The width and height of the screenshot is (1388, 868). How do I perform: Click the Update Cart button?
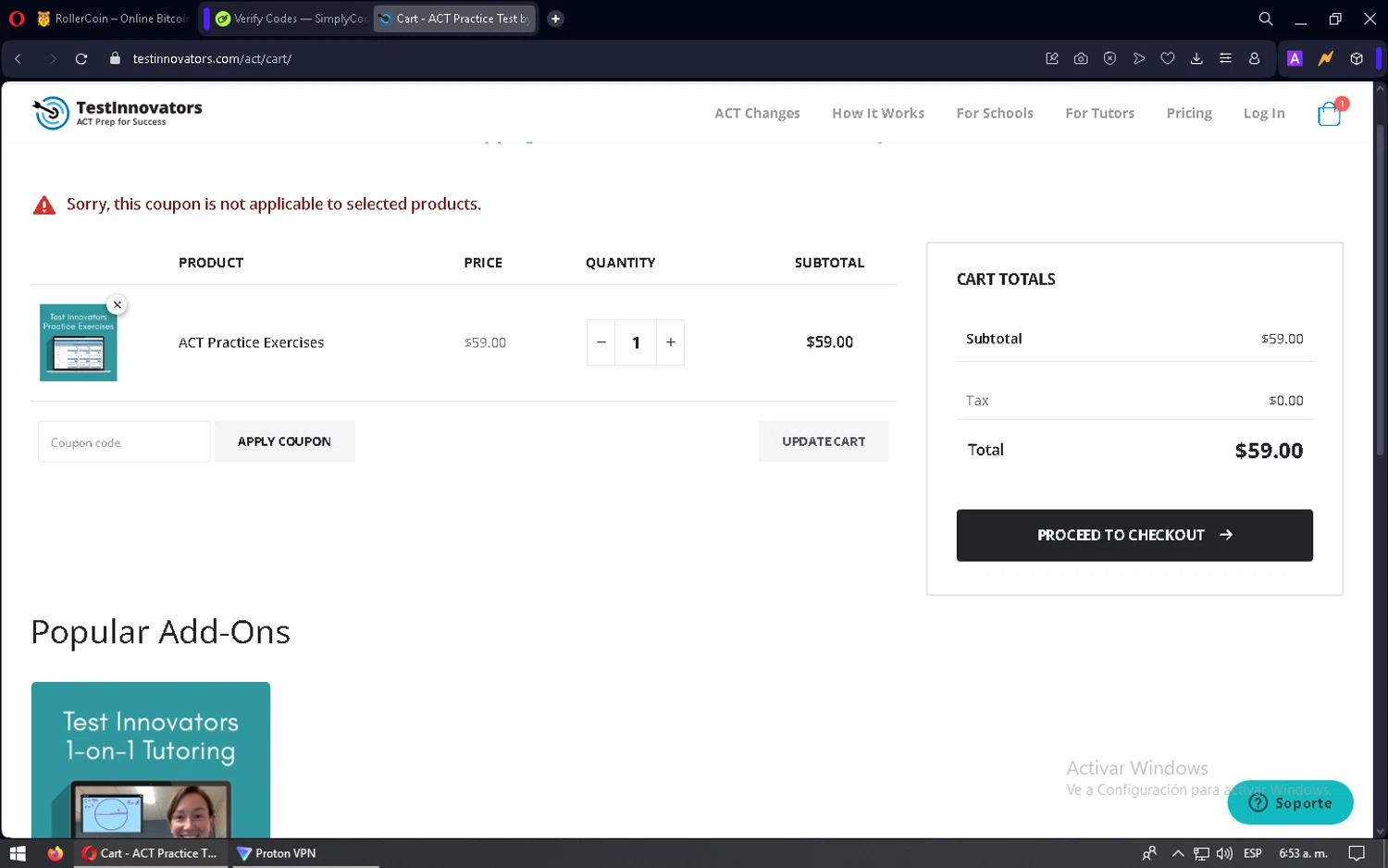tap(824, 441)
